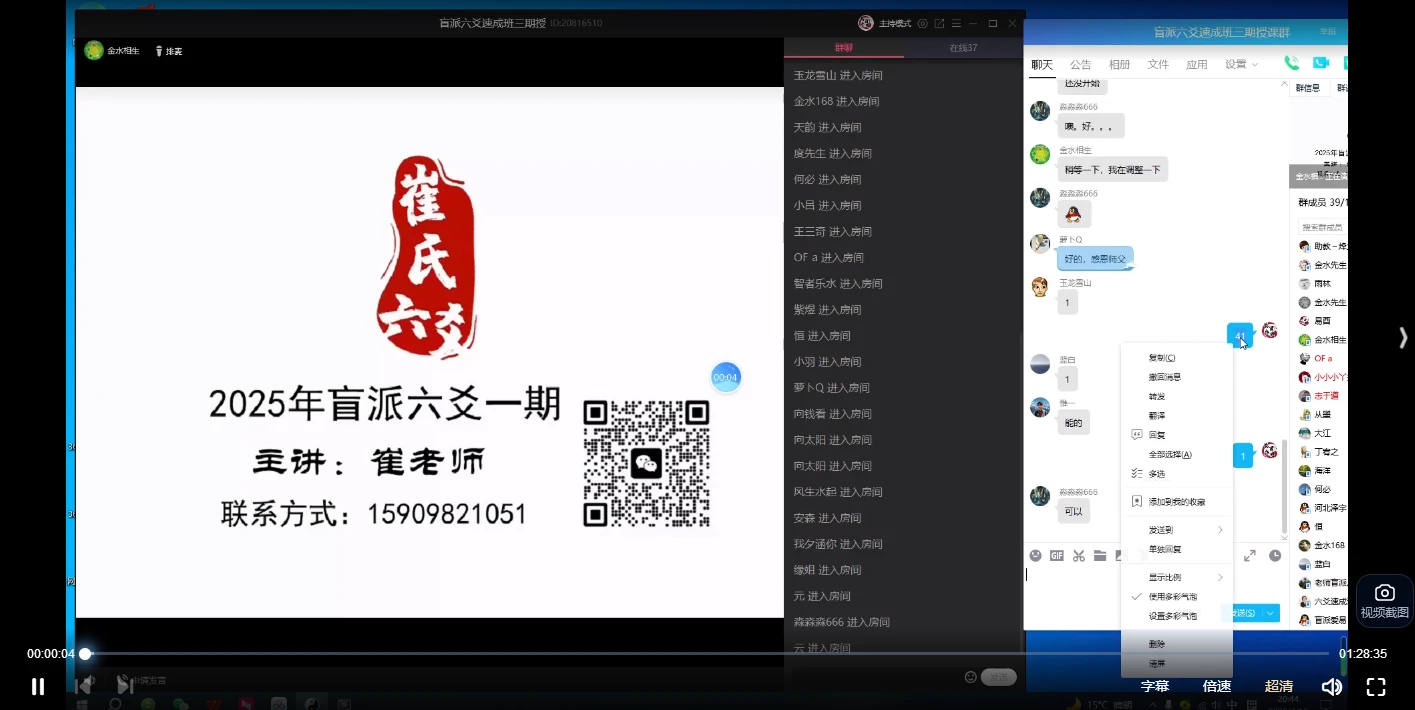
Task: Click the 倍速 playback speed control
Action: (1217, 686)
